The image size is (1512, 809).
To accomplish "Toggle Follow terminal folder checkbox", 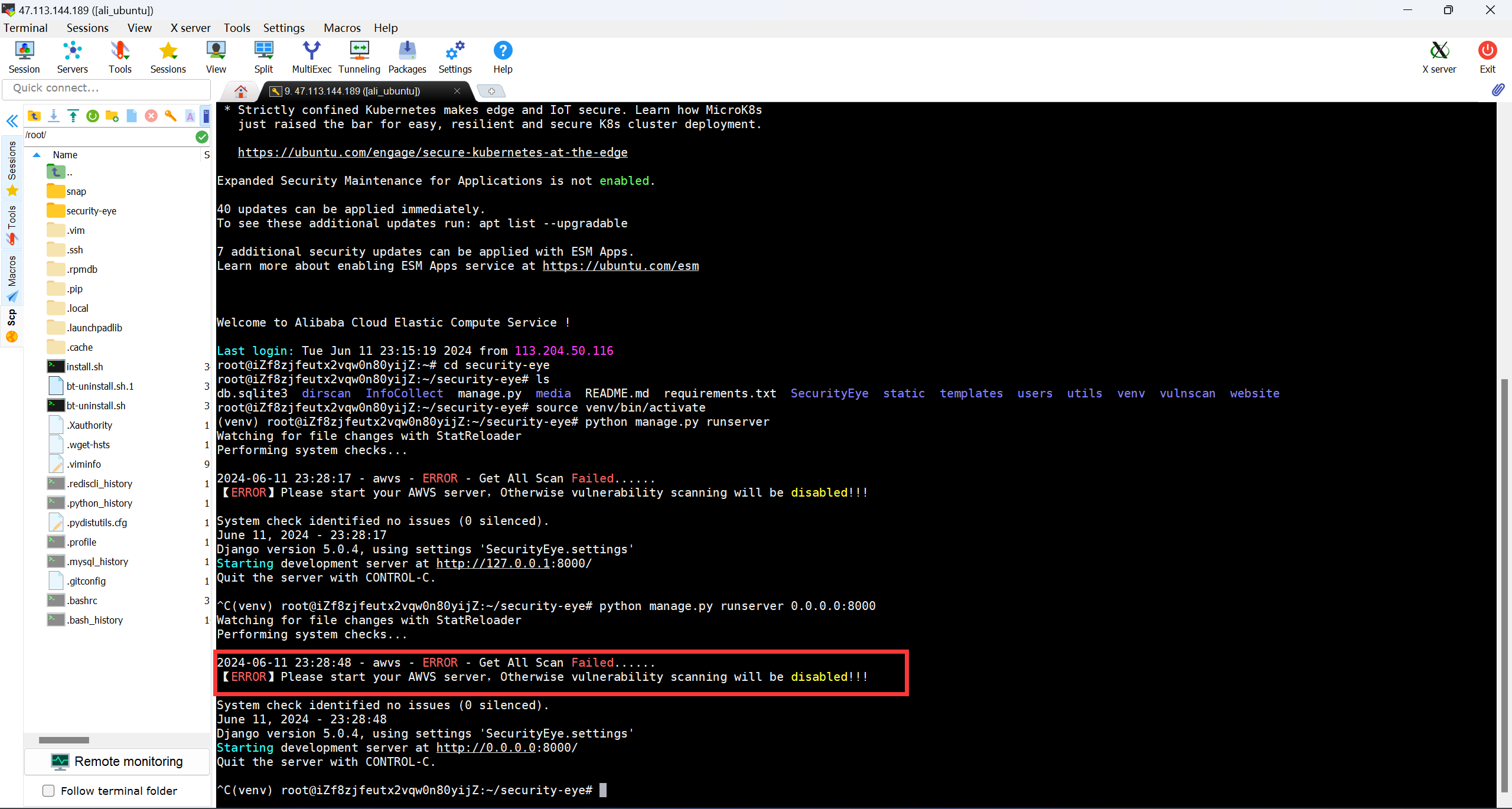I will [x=49, y=791].
